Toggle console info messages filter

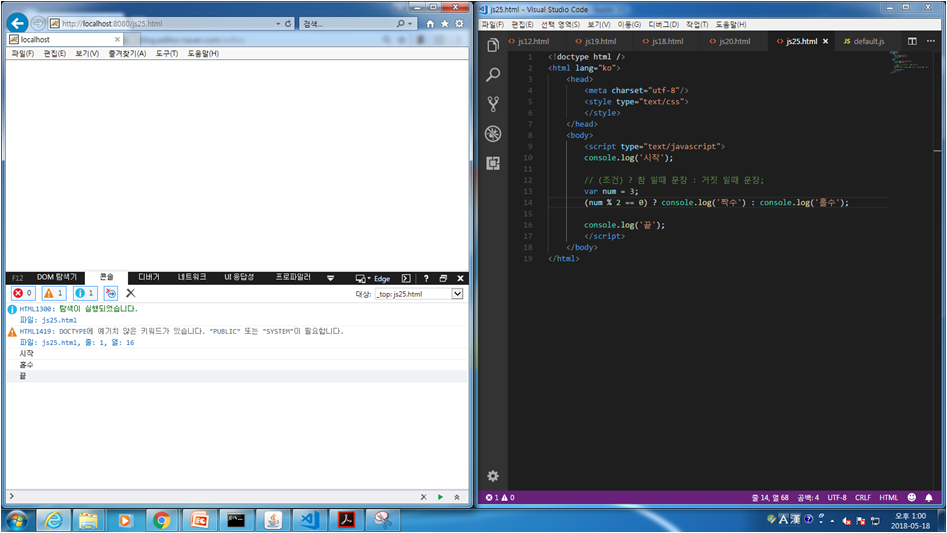[x=85, y=293]
